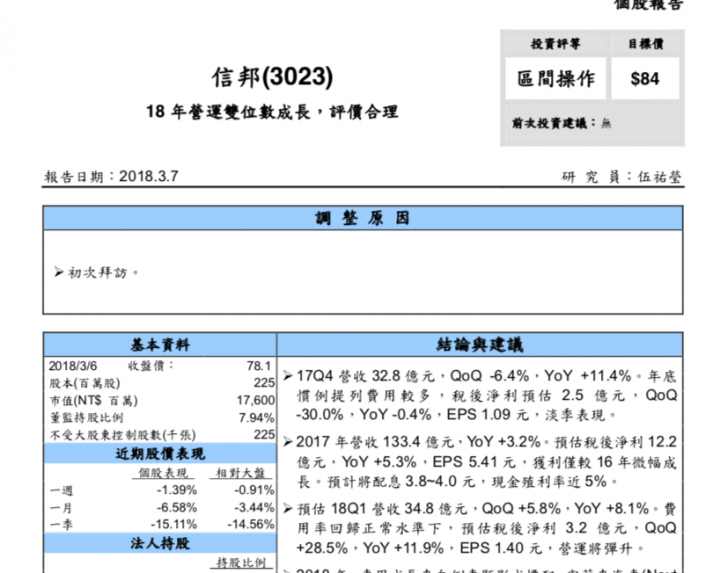This screenshot has height=573, width=720.
Task: Click the 結論與建議 section header
Action: point(480,345)
